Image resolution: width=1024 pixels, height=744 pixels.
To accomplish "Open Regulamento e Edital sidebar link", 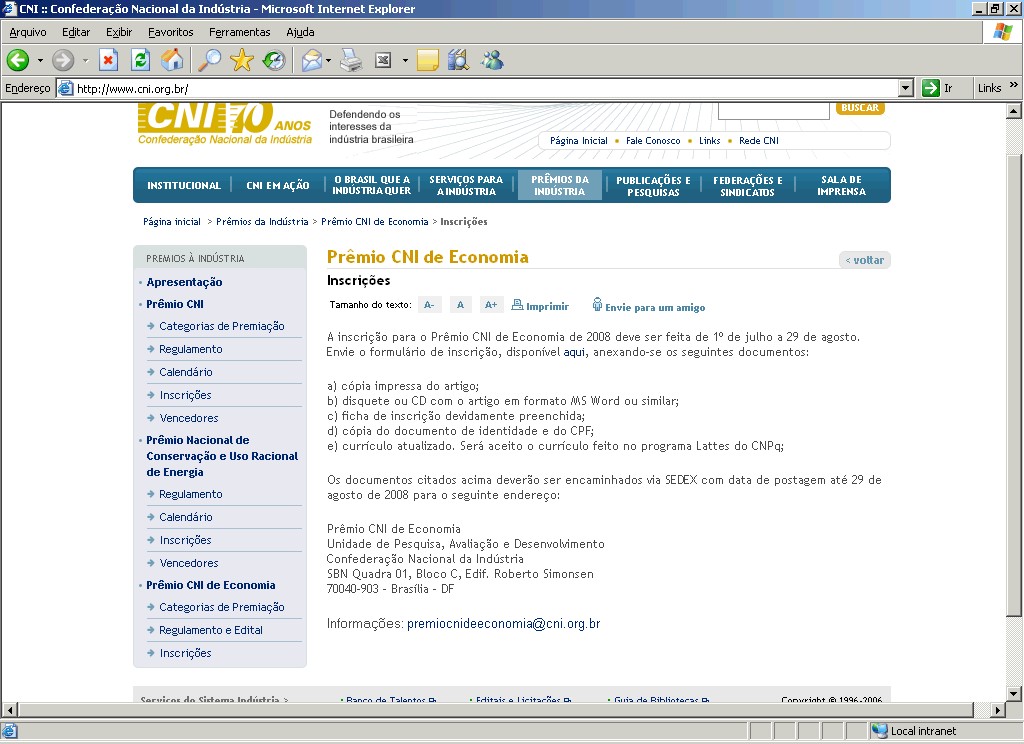I will pyautogui.click(x=210, y=630).
